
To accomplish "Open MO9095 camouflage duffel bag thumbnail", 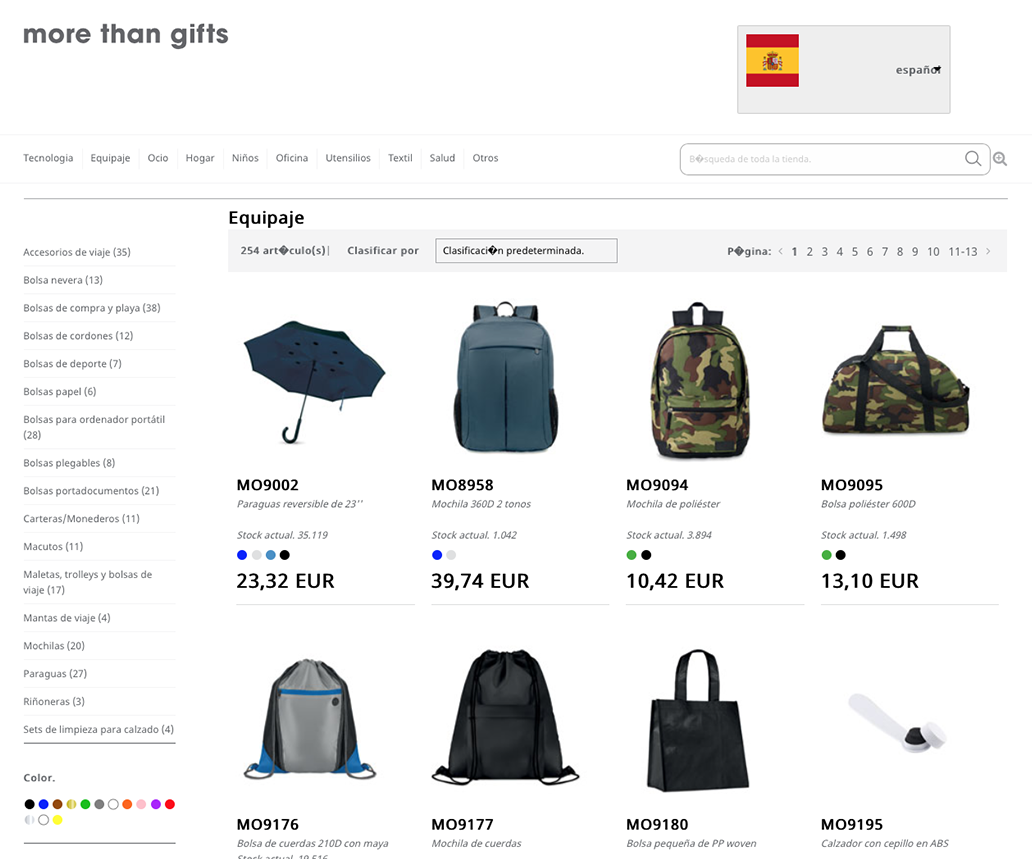I will pyautogui.click(x=895, y=379).
